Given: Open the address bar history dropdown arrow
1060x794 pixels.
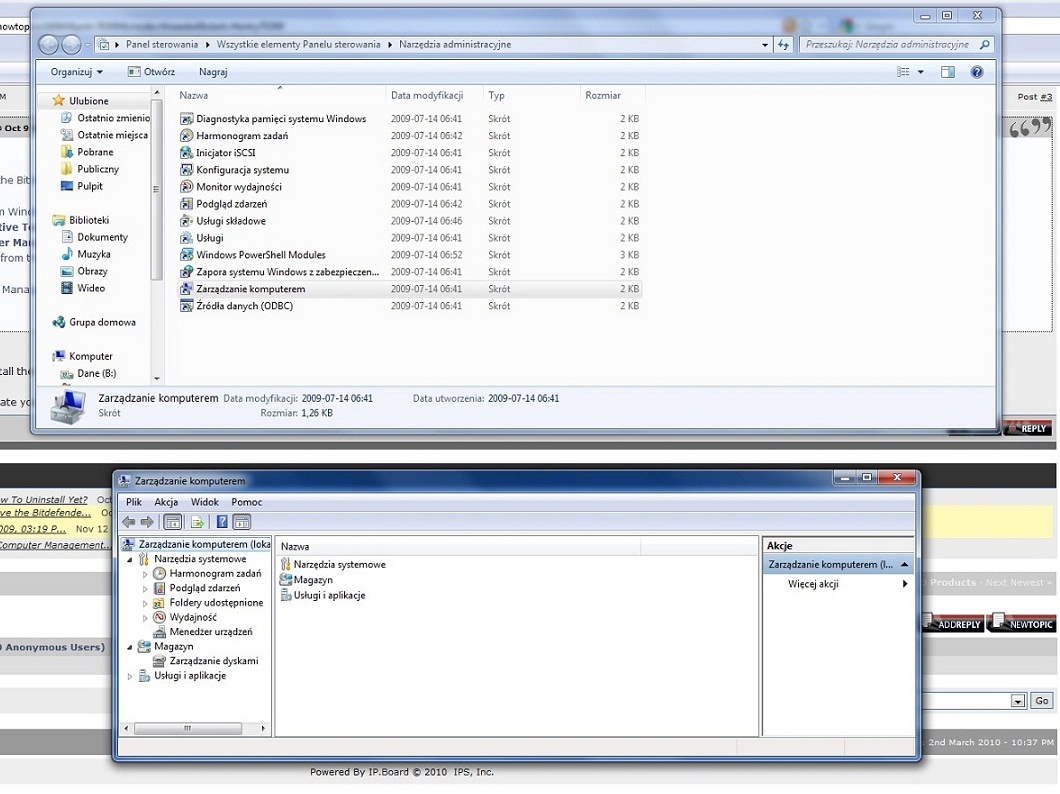Looking at the screenshot, I should click(765, 45).
